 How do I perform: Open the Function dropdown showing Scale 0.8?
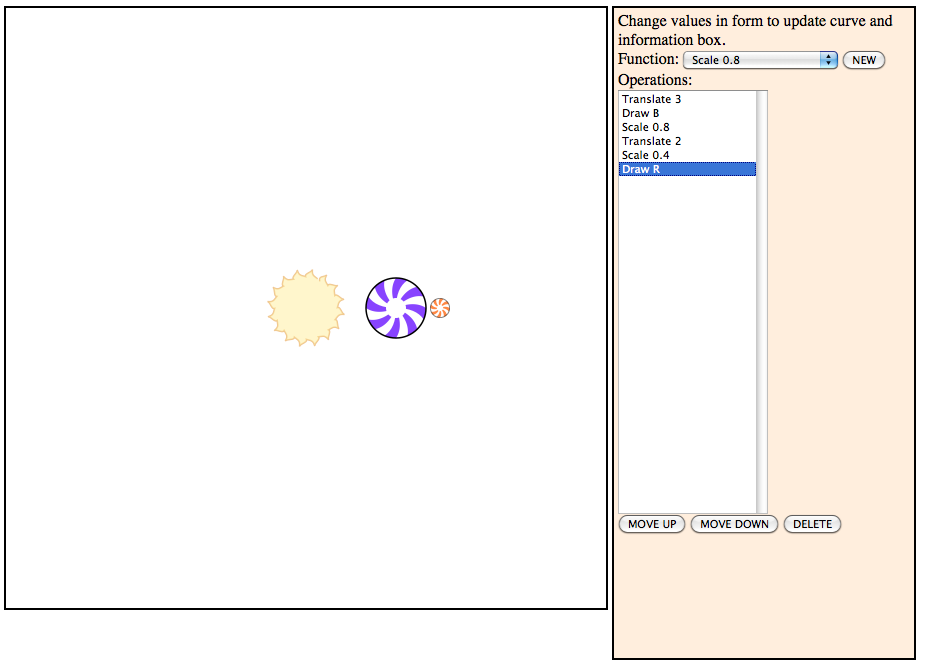760,60
